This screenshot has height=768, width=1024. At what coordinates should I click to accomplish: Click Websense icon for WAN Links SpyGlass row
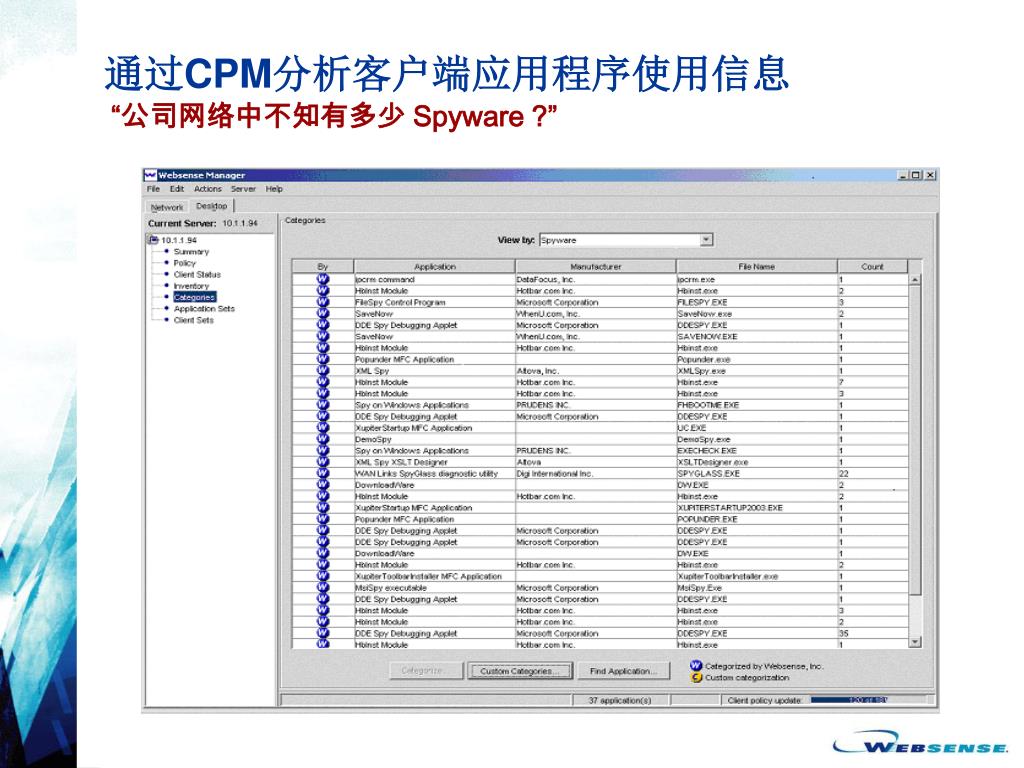click(323, 473)
